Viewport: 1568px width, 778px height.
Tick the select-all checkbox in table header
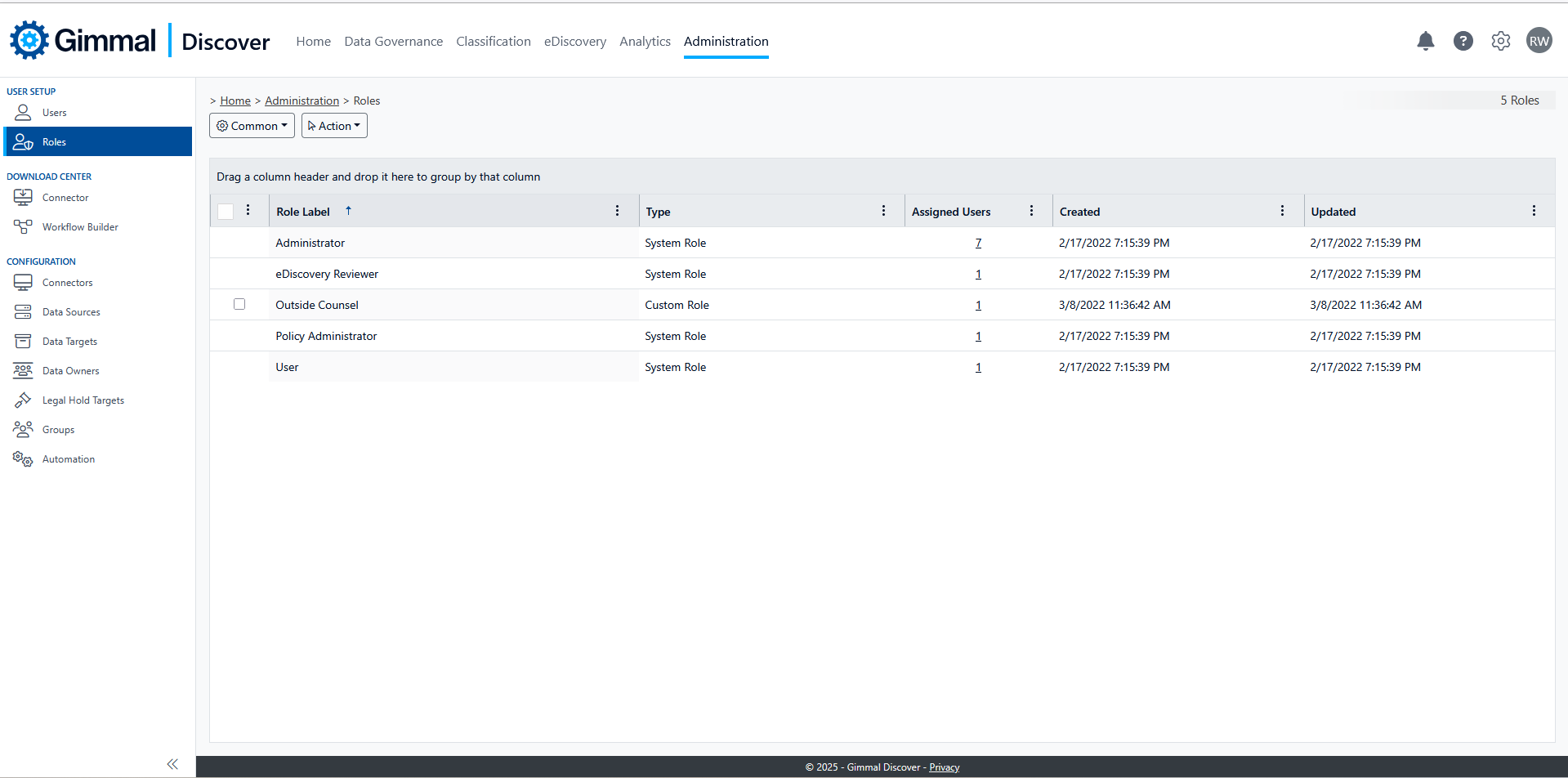tap(226, 212)
